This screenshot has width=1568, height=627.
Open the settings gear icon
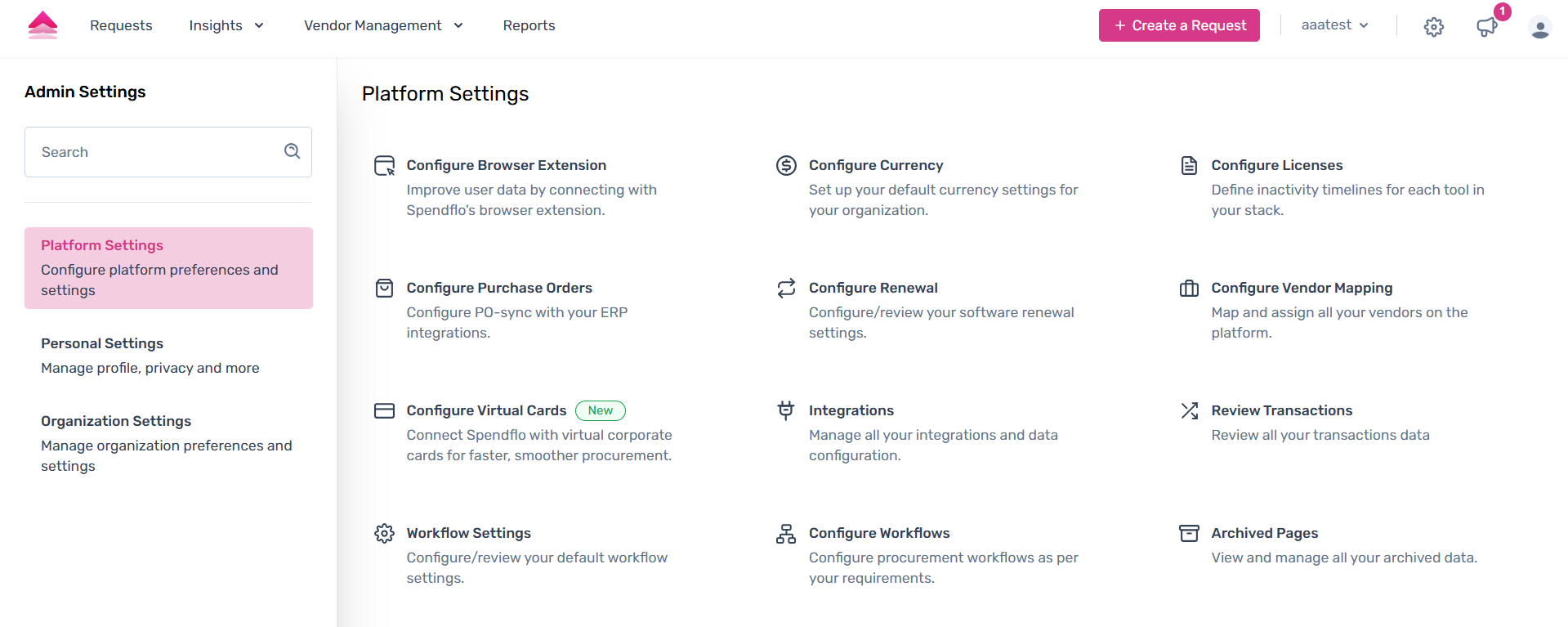1433,27
